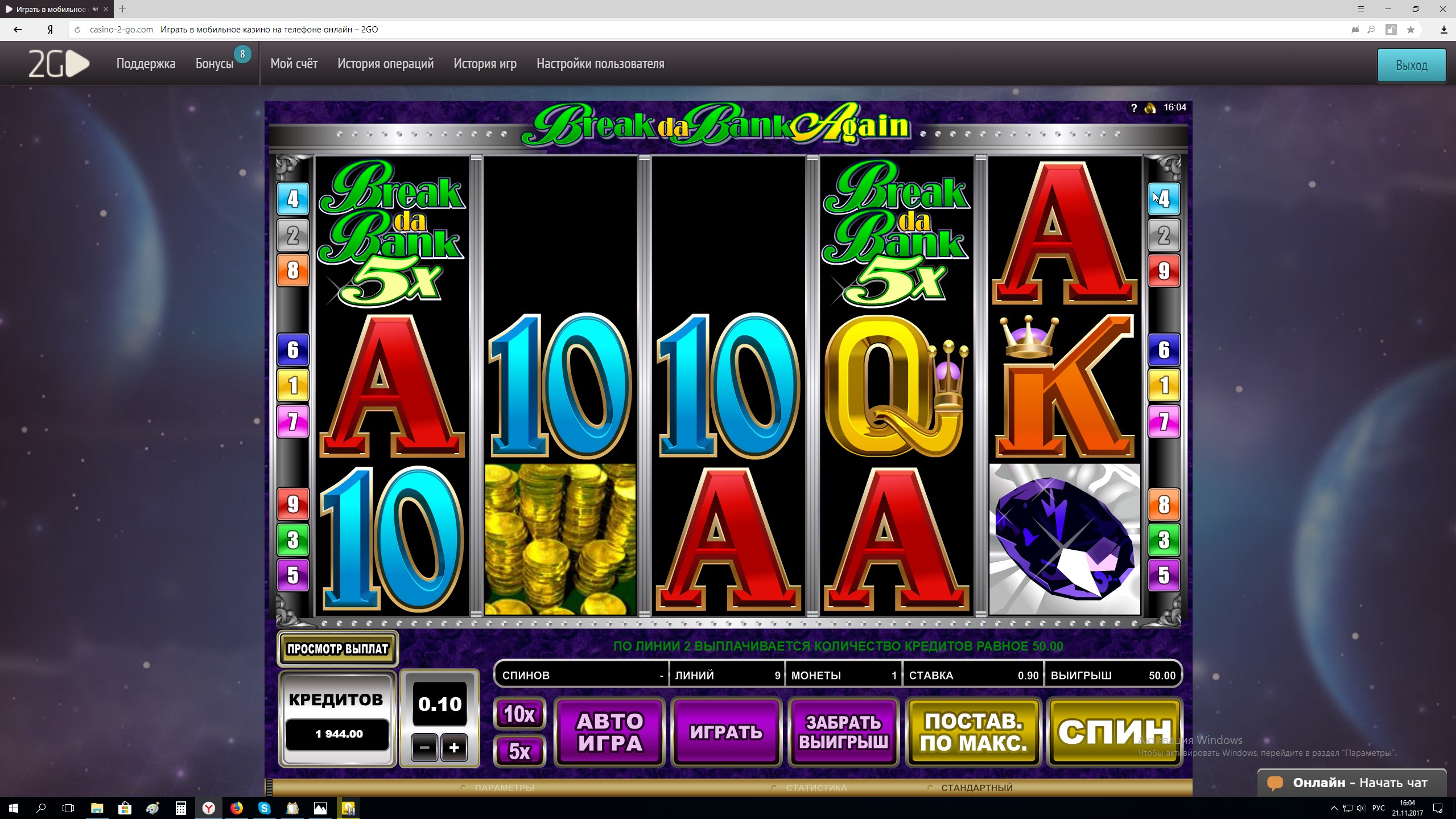Viewport: 1456px width, 819px height.
Task: Click the ЗАБРАТЬ ВЫИГРЫШ button
Action: (843, 732)
